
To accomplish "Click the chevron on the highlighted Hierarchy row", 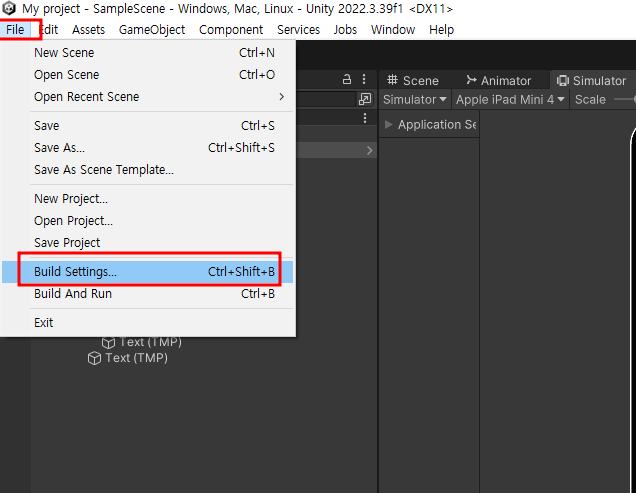I will coord(369,151).
